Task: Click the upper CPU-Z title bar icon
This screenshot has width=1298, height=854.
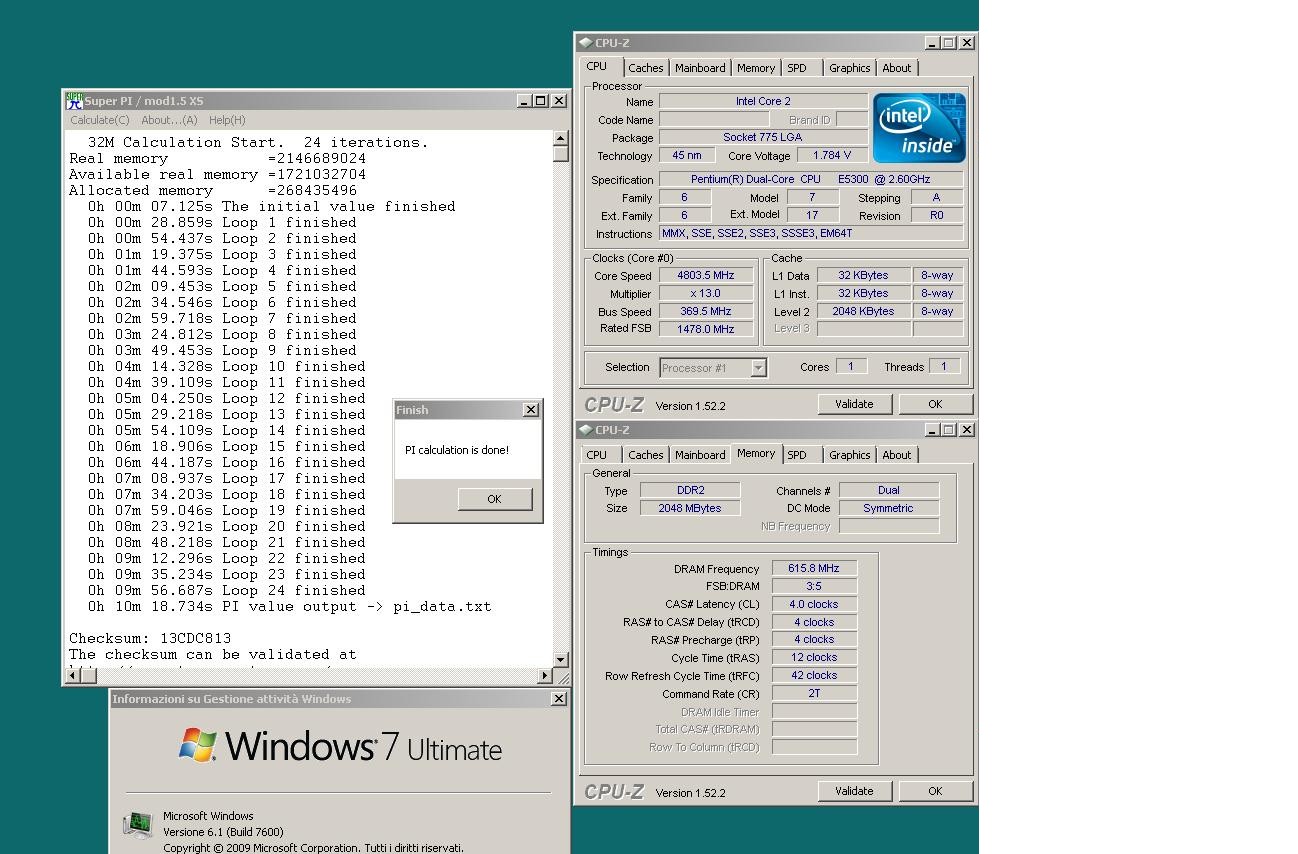Action: (586, 43)
